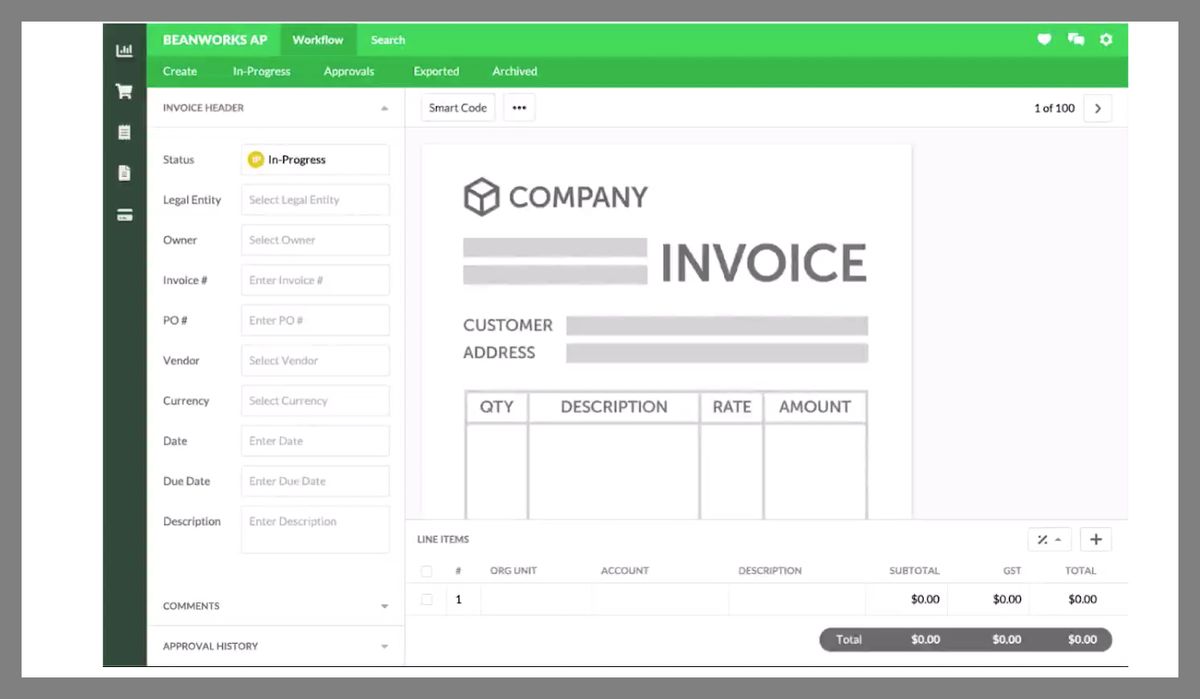Viewport: 1200px width, 699px height.
Task: Open the In-Progress submenu tab
Action: point(262,71)
